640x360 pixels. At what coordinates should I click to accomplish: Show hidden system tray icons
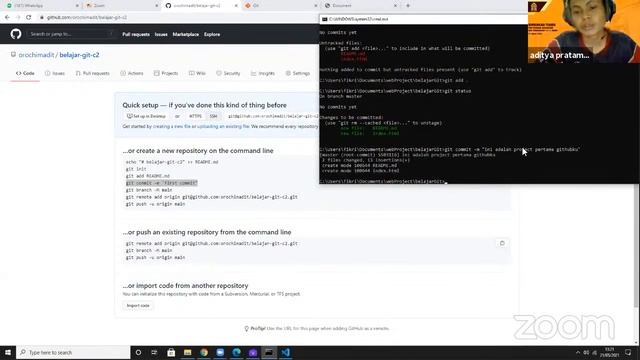pyautogui.click(x=578, y=352)
